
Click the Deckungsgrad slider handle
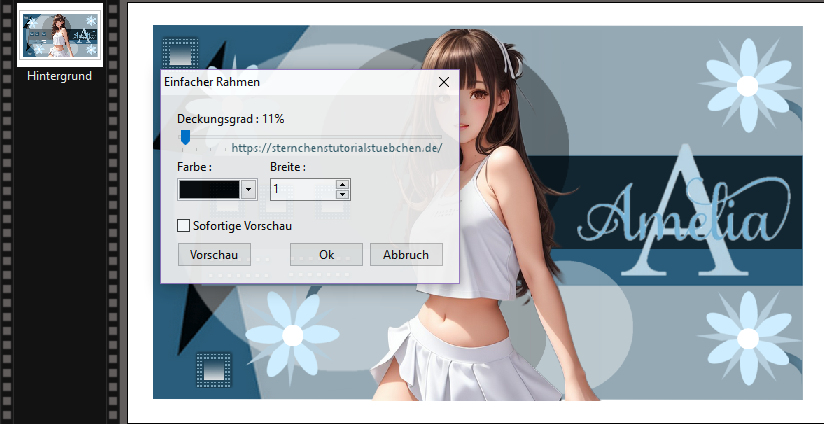click(185, 138)
